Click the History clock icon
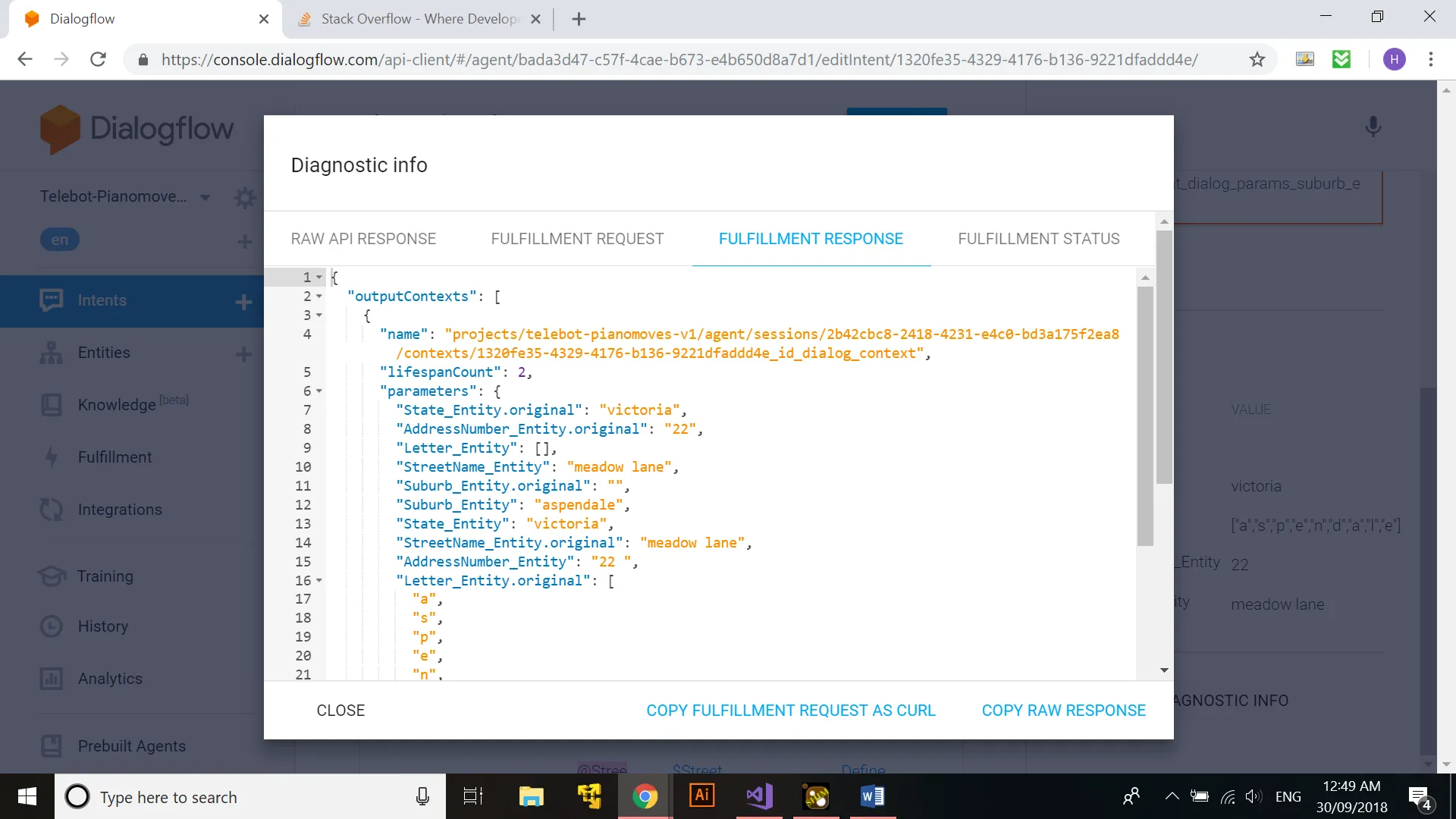Image resolution: width=1456 pixels, height=819 pixels. (x=51, y=626)
